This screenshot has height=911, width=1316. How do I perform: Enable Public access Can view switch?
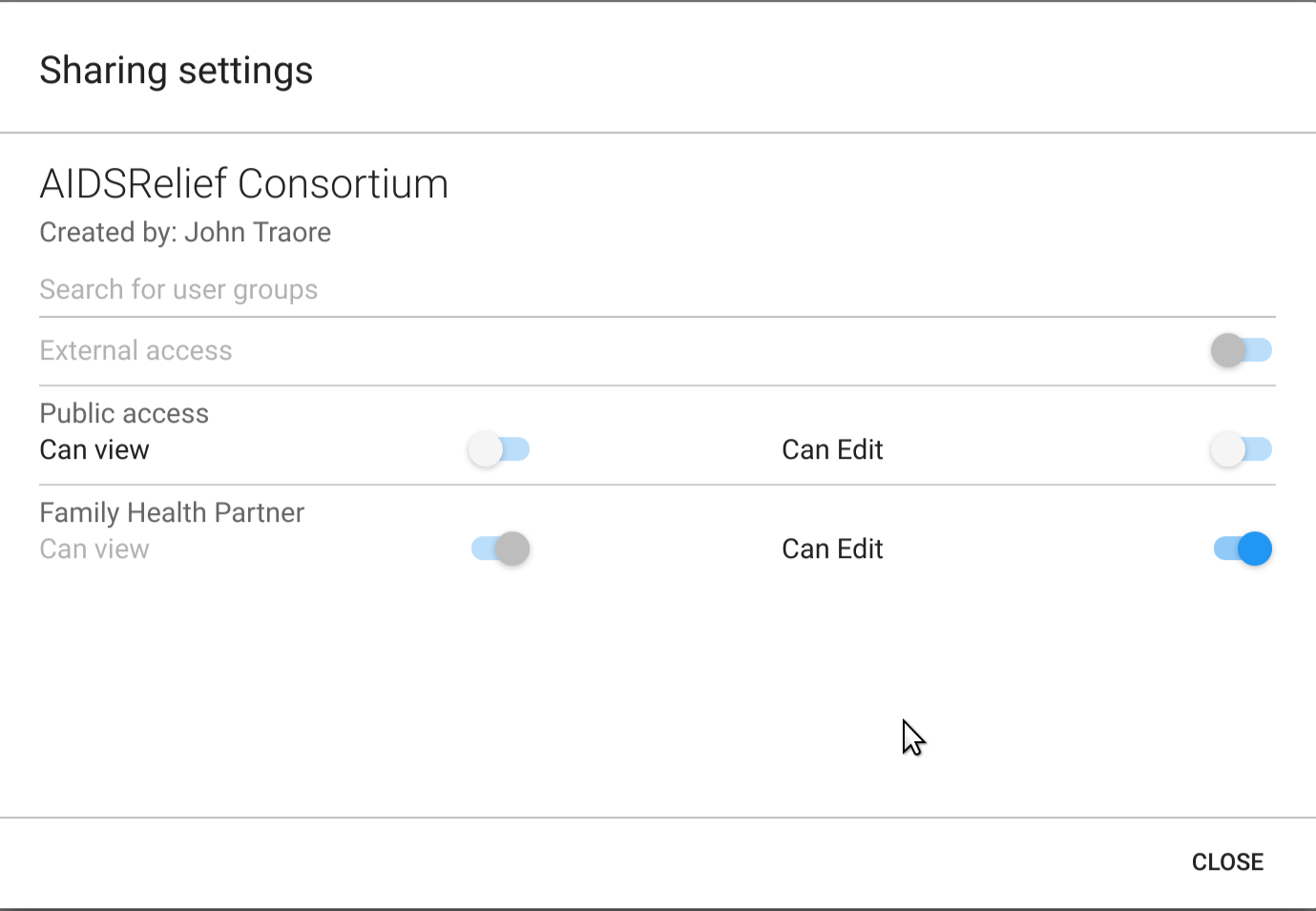[498, 449]
